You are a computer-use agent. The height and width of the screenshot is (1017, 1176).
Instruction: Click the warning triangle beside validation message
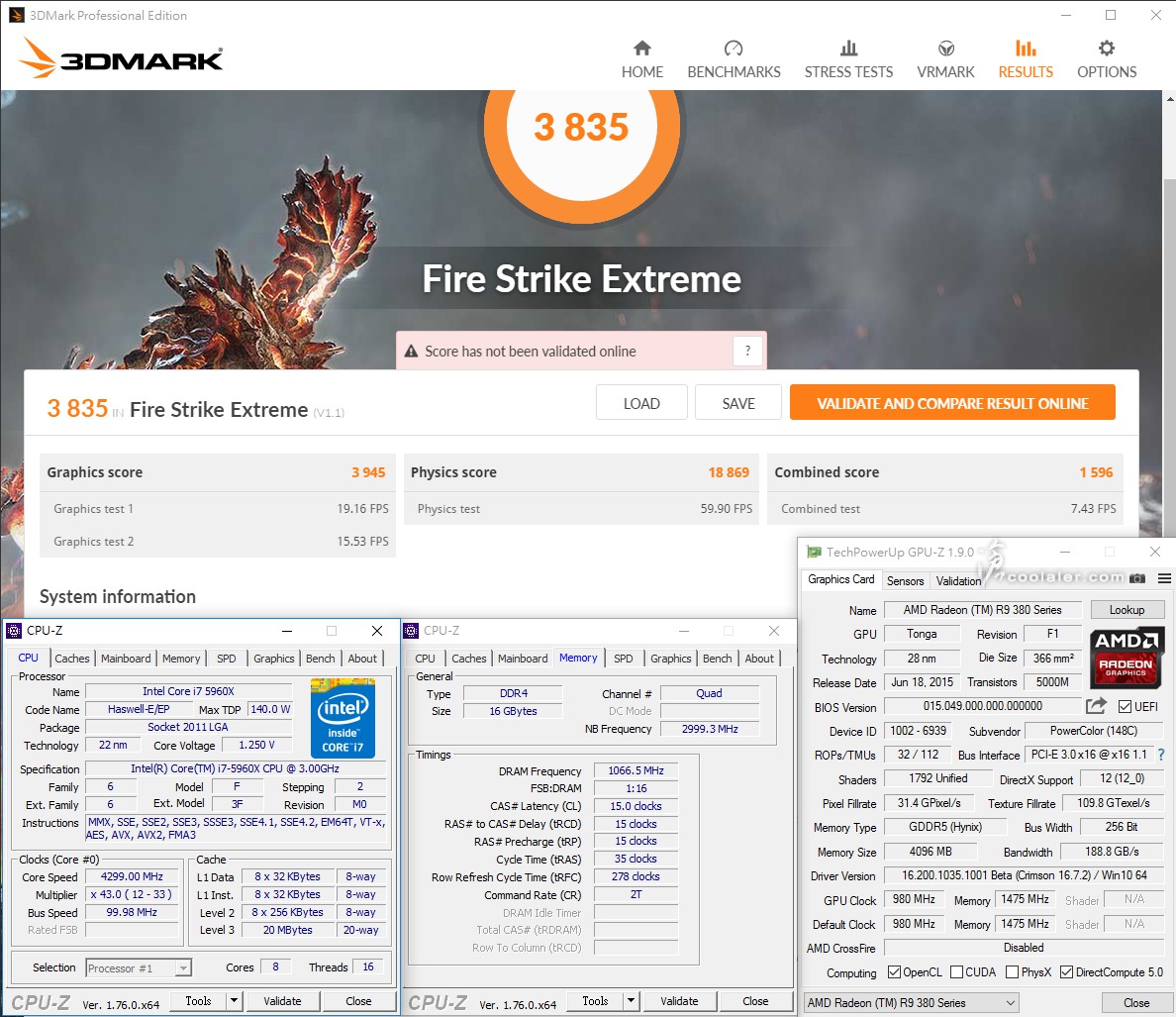(411, 351)
